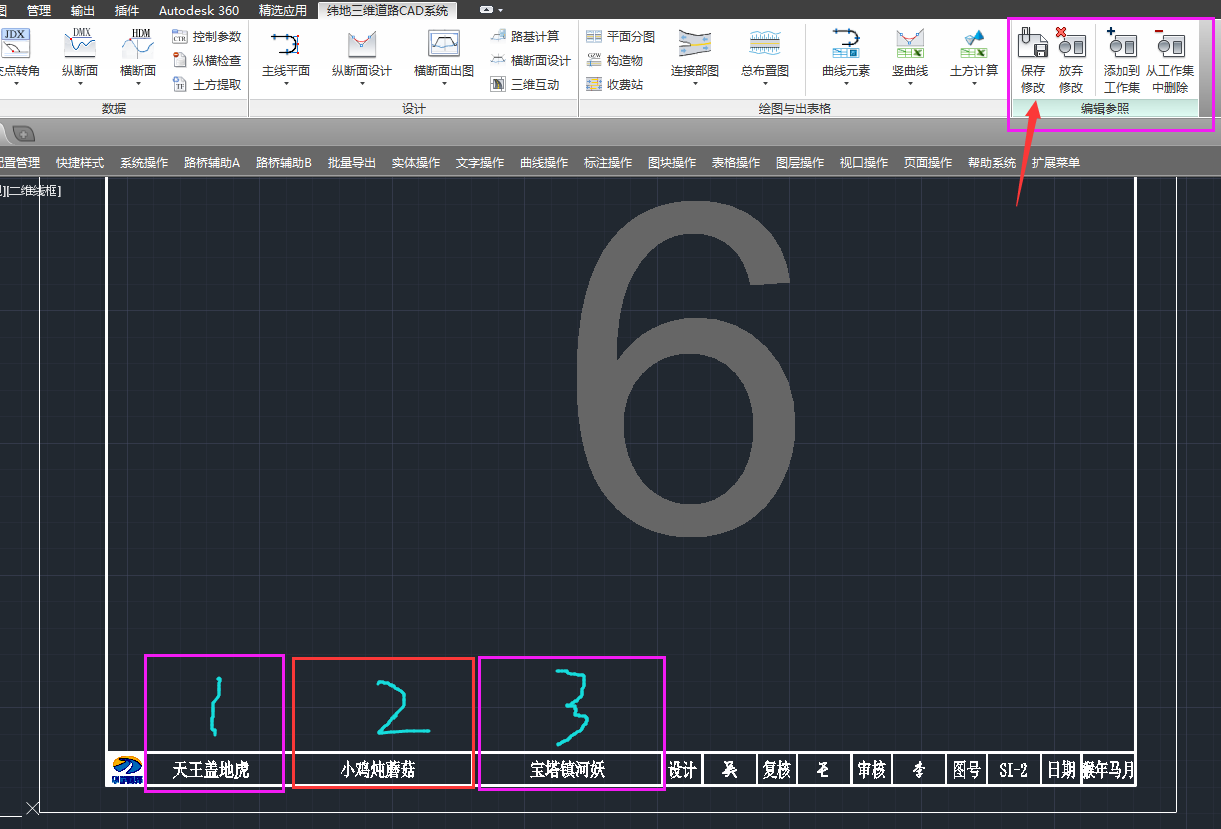Expand the 纵断面 dropdown in 数据 panel
This screenshot has height=829, width=1221.
(80, 84)
